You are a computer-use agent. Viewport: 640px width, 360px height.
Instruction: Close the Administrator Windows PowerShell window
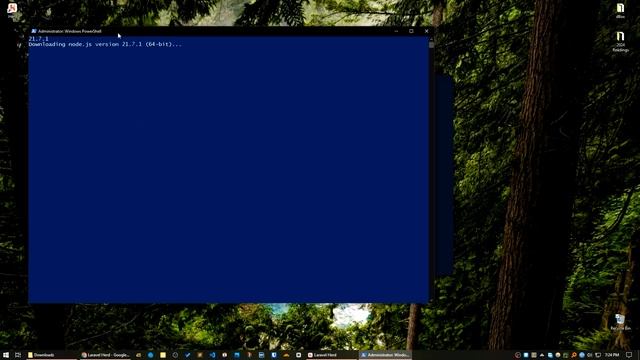point(427,31)
